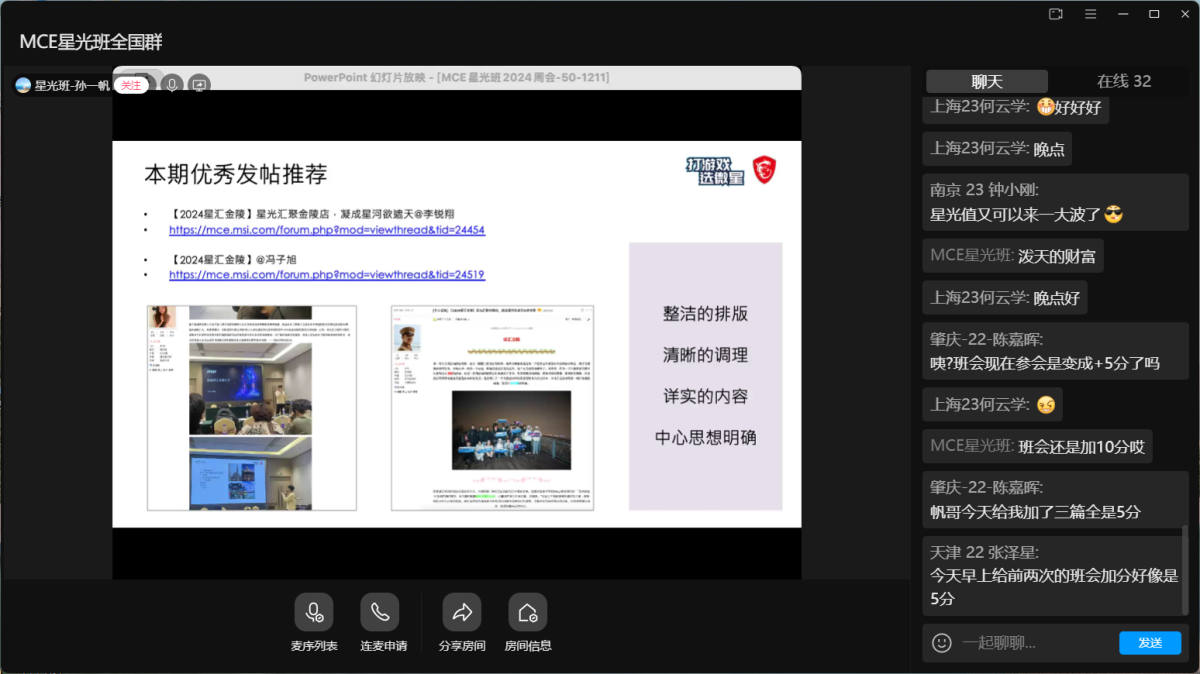This screenshot has height=674, width=1200.
Task: Click the recording camera icon in title bar
Action: click(1055, 14)
